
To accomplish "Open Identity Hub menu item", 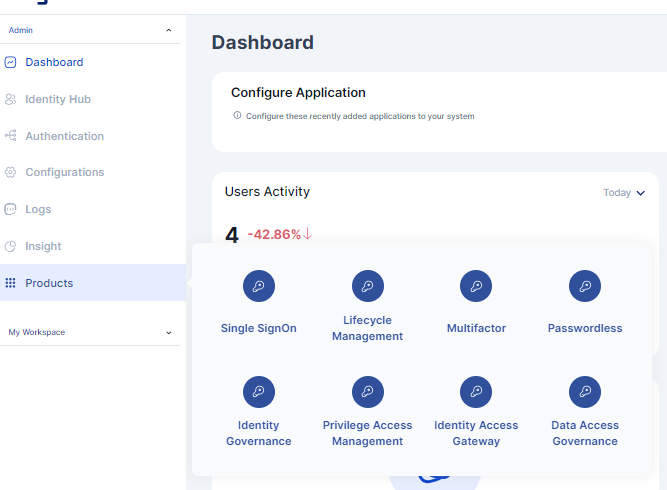I will point(58,99).
